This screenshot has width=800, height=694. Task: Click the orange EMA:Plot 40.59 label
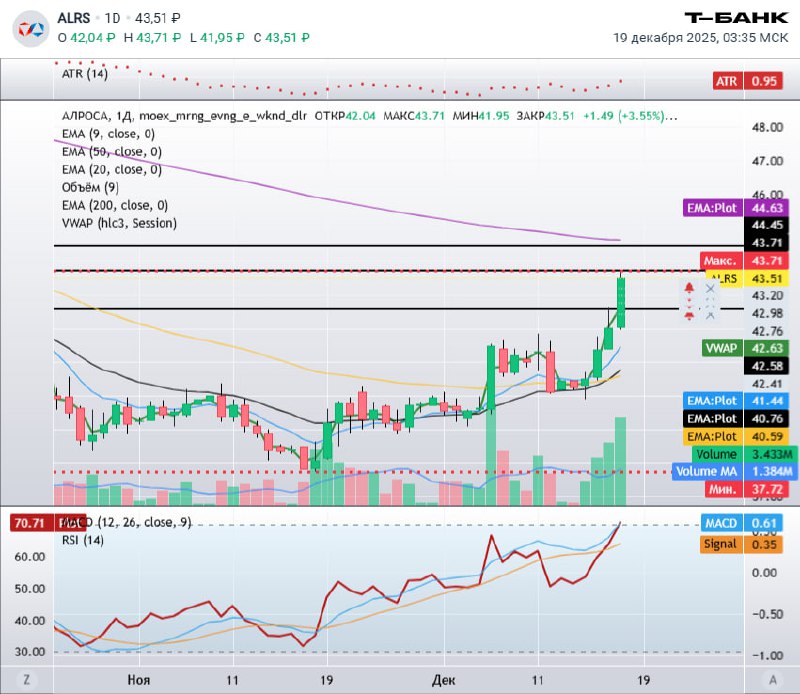pyautogui.click(x=736, y=437)
